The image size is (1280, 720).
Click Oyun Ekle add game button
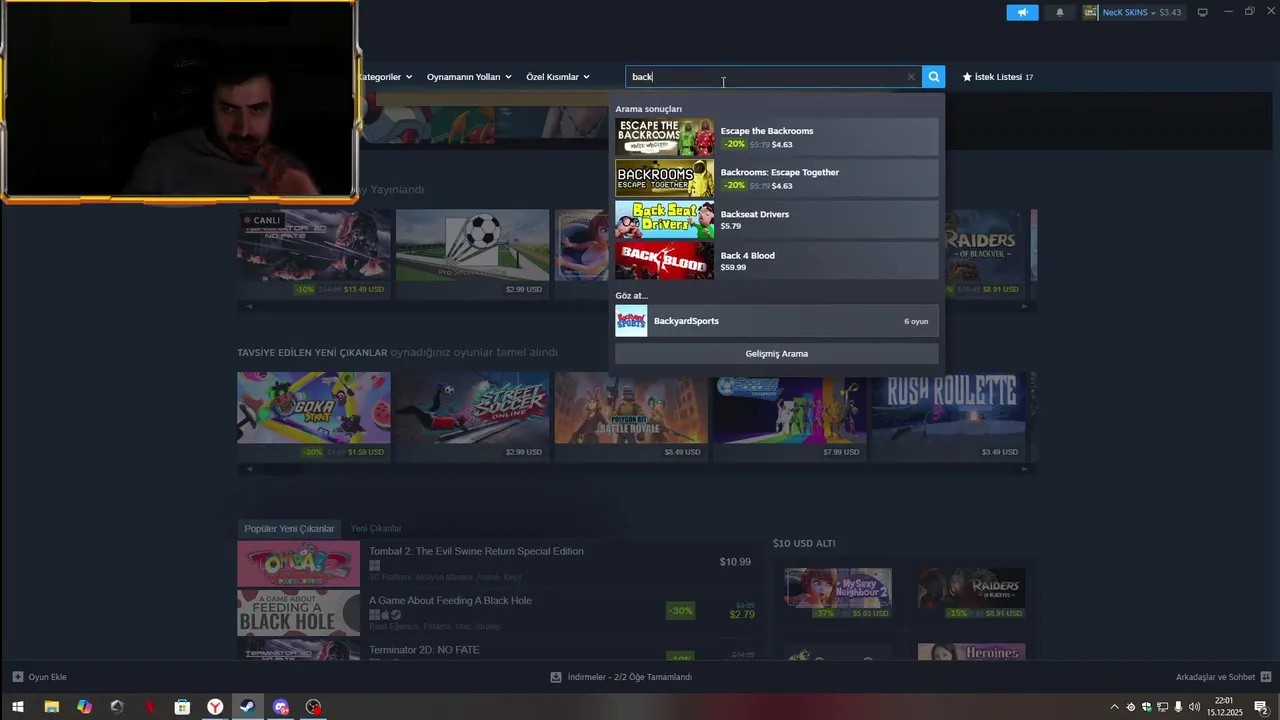point(39,677)
